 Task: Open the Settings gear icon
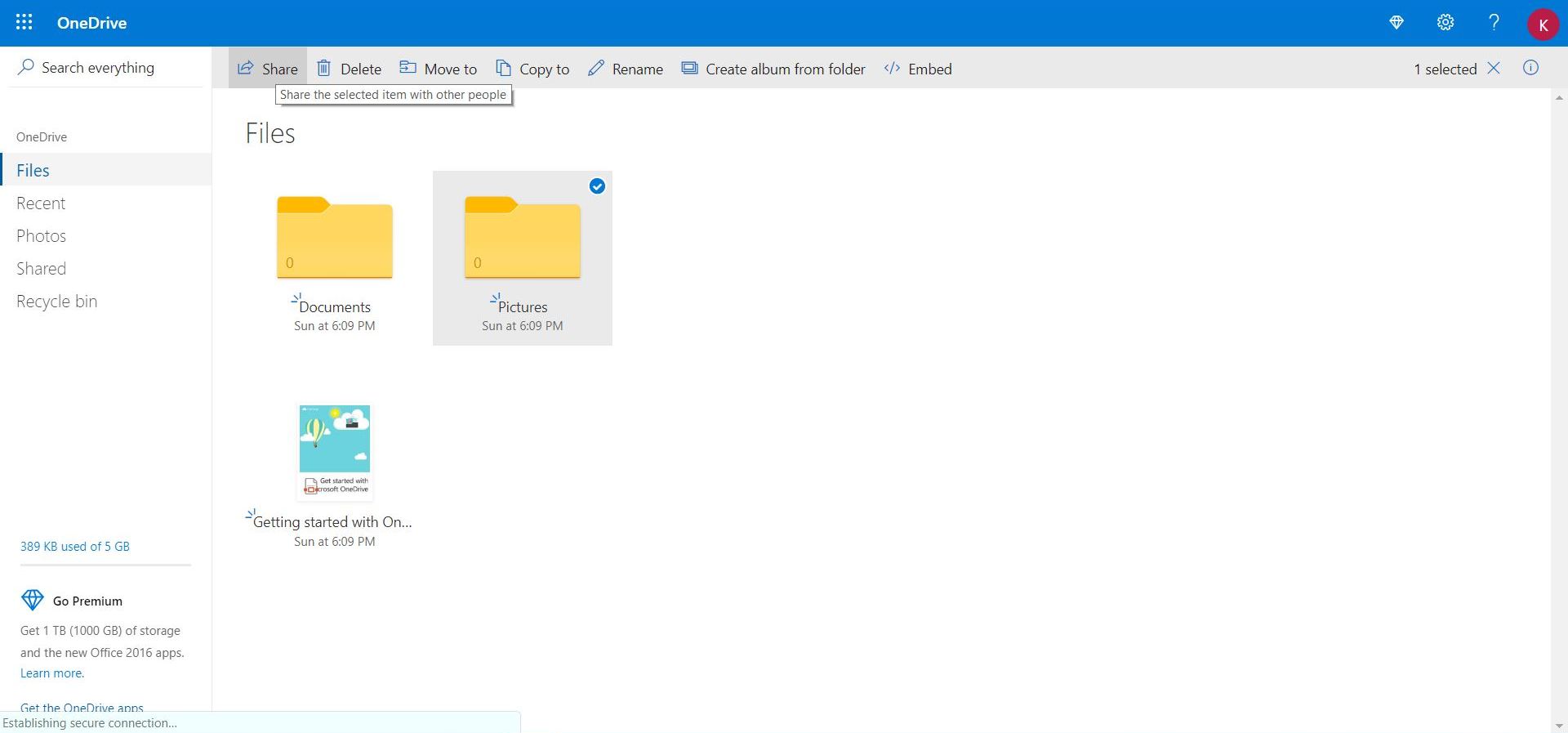pyautogui.click(x=1445, y=23)
